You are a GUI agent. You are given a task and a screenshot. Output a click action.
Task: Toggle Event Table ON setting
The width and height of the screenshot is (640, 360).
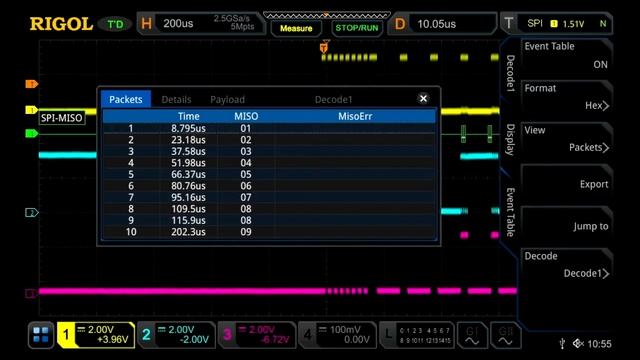coord(566,56)
